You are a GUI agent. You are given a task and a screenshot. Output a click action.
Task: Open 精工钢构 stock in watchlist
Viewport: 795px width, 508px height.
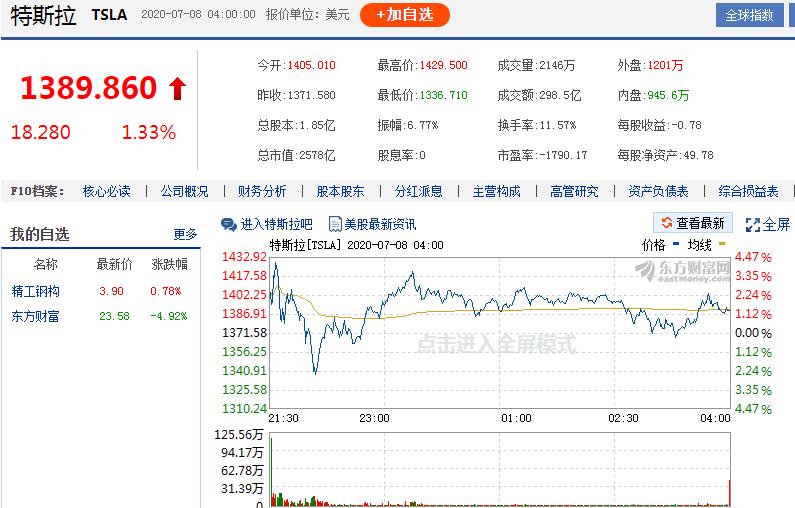point(35,291)
